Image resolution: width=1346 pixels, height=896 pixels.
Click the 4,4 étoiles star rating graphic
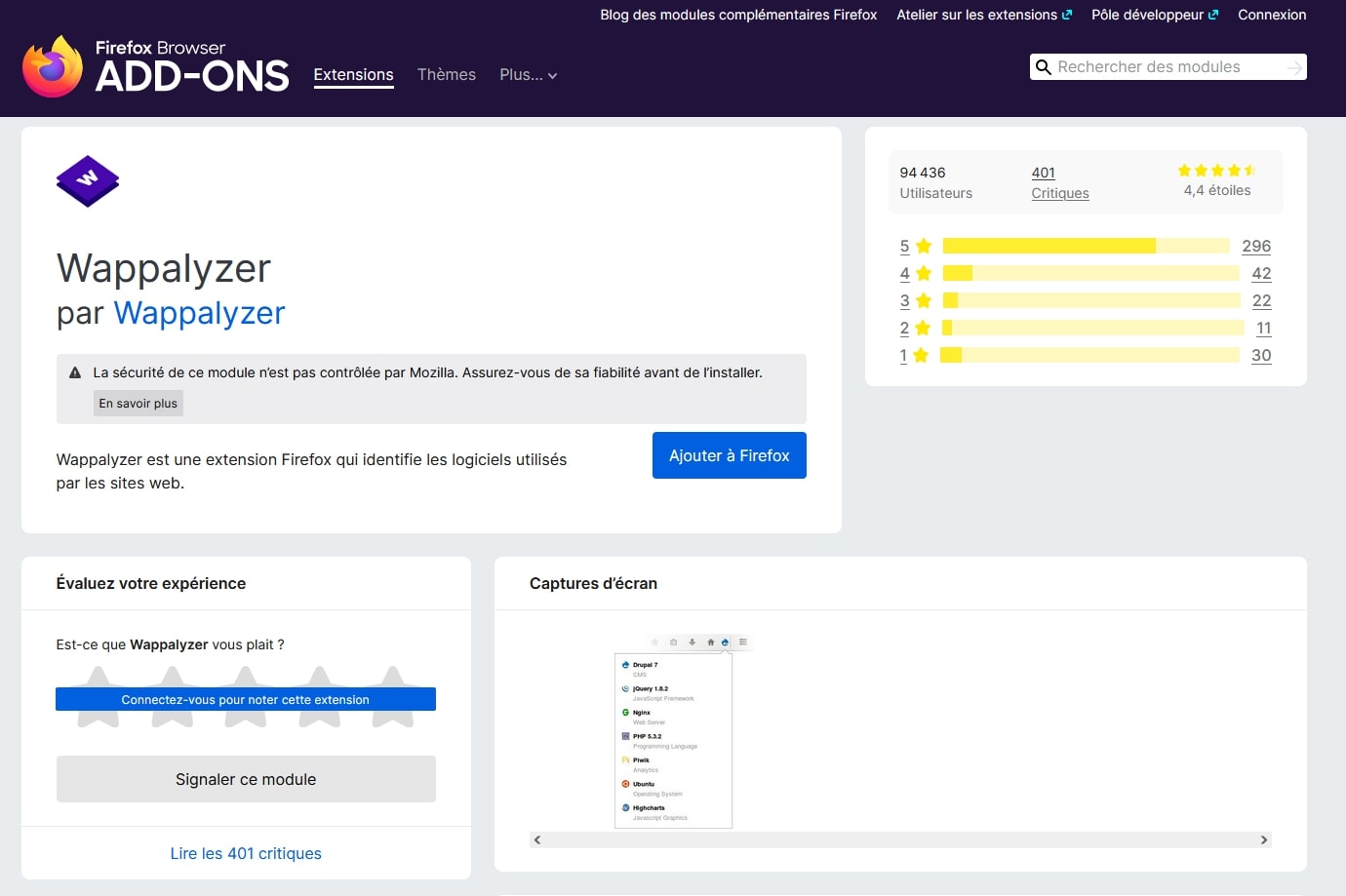tap(1216, 171)
